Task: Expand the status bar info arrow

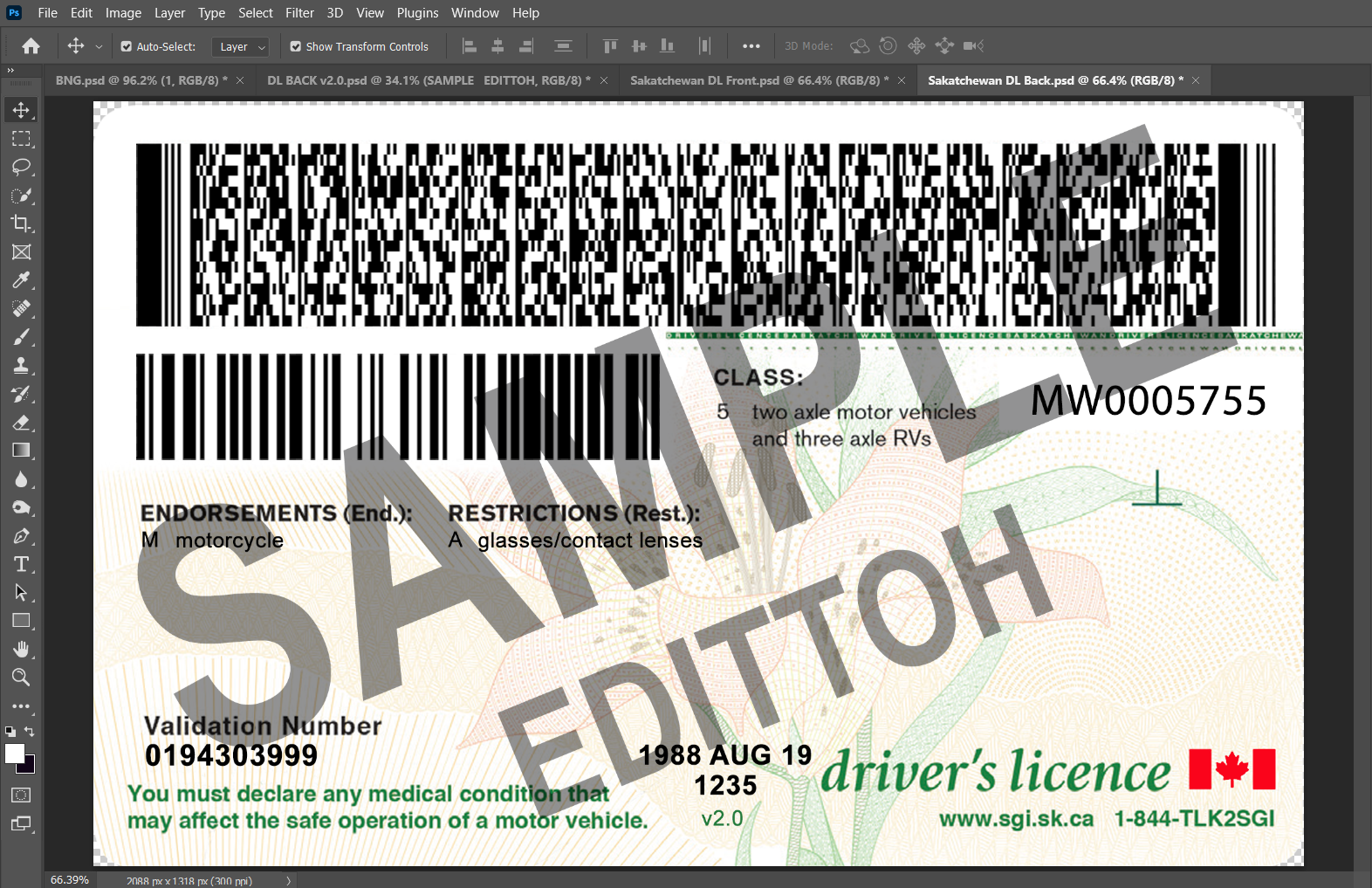Action: pyautogui.click(x=288, y=881)
